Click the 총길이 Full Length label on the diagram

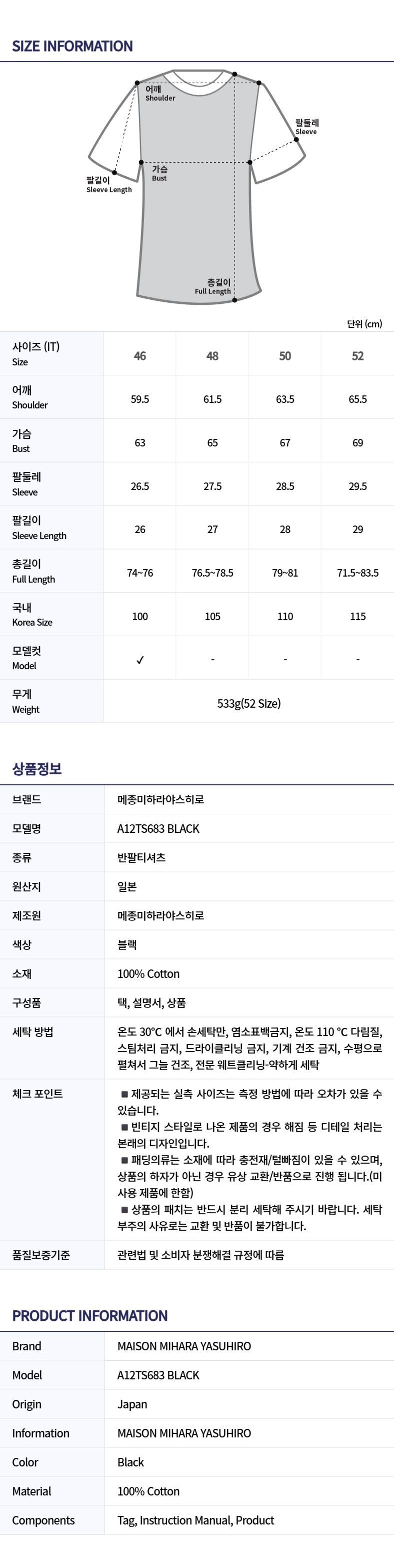213,286
